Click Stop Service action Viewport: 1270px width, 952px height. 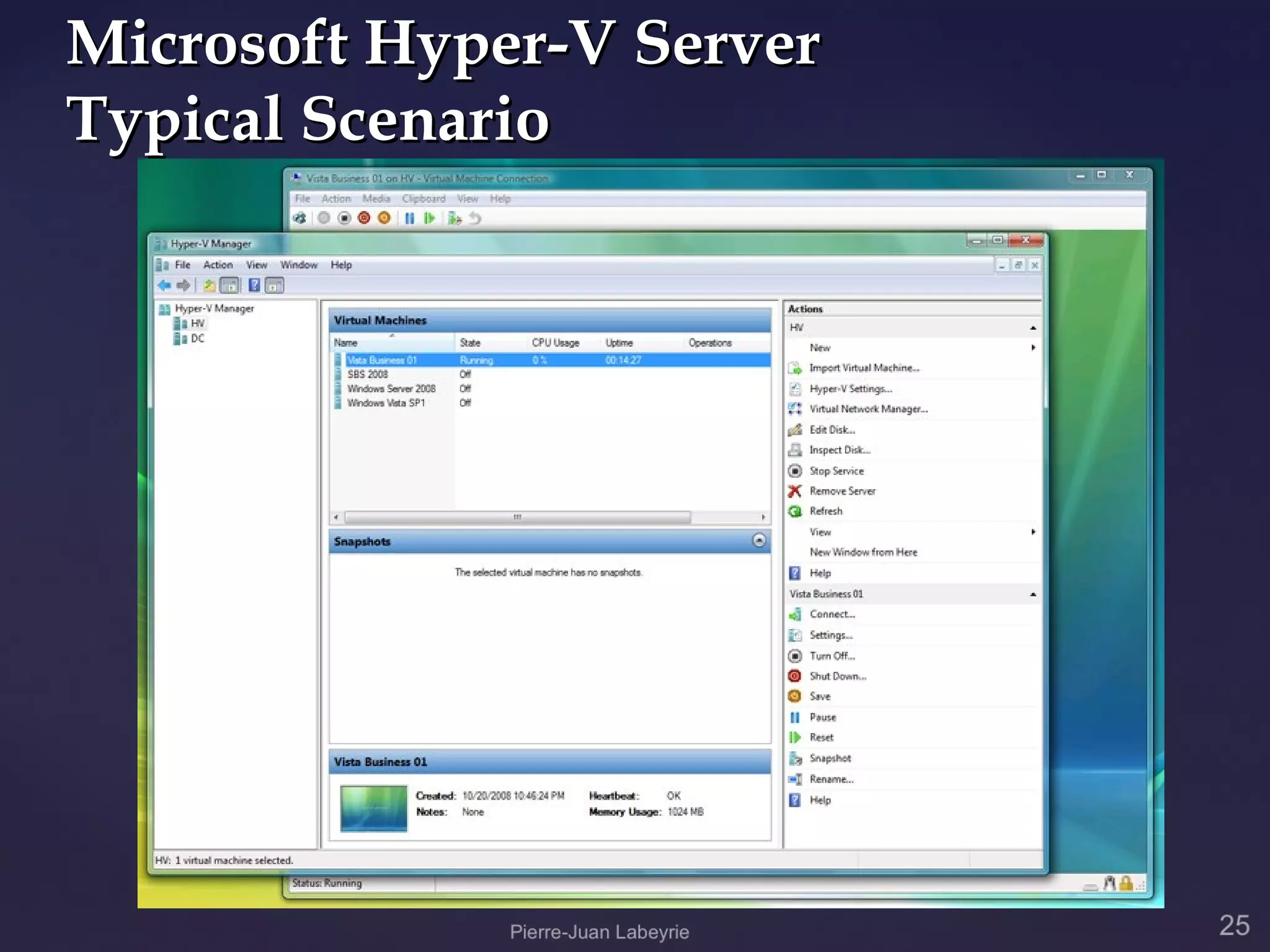tap(837, 471)
